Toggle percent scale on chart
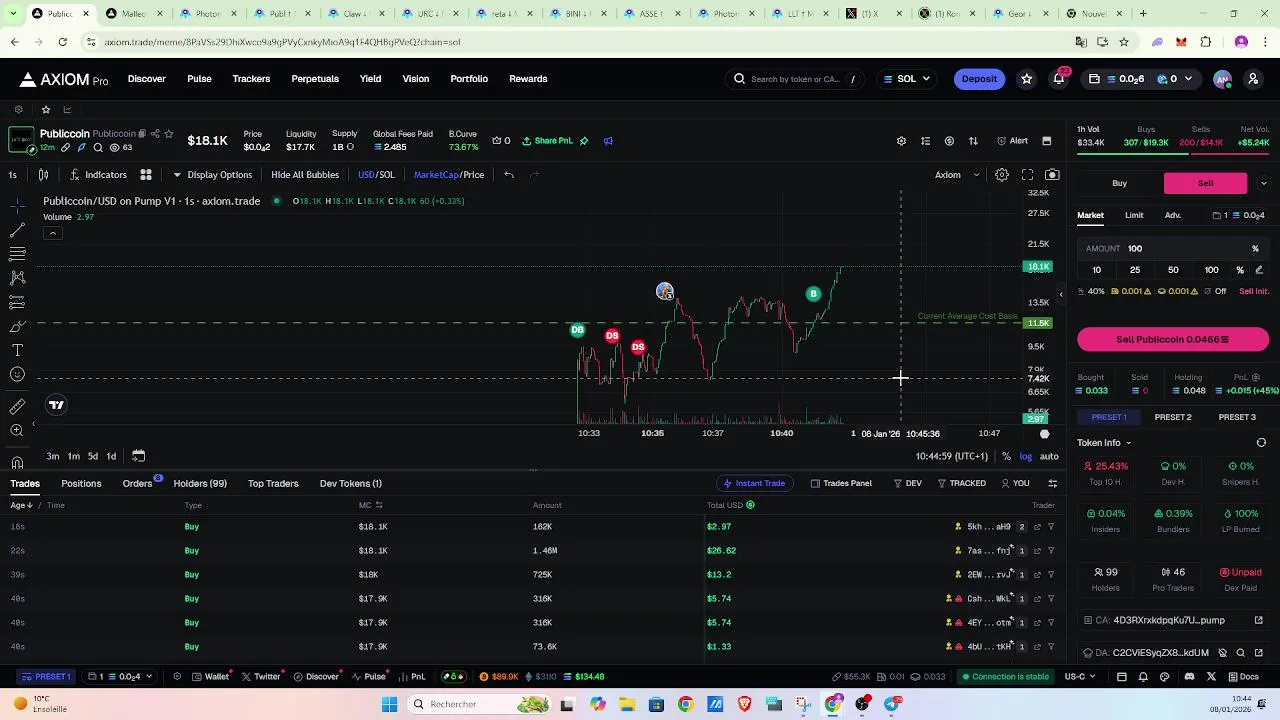The height and width of the screenshot is (720, 1280). point(1006,456)
